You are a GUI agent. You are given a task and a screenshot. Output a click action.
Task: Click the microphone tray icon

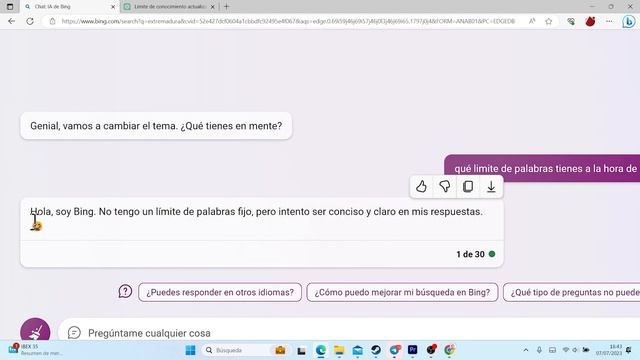539,350
